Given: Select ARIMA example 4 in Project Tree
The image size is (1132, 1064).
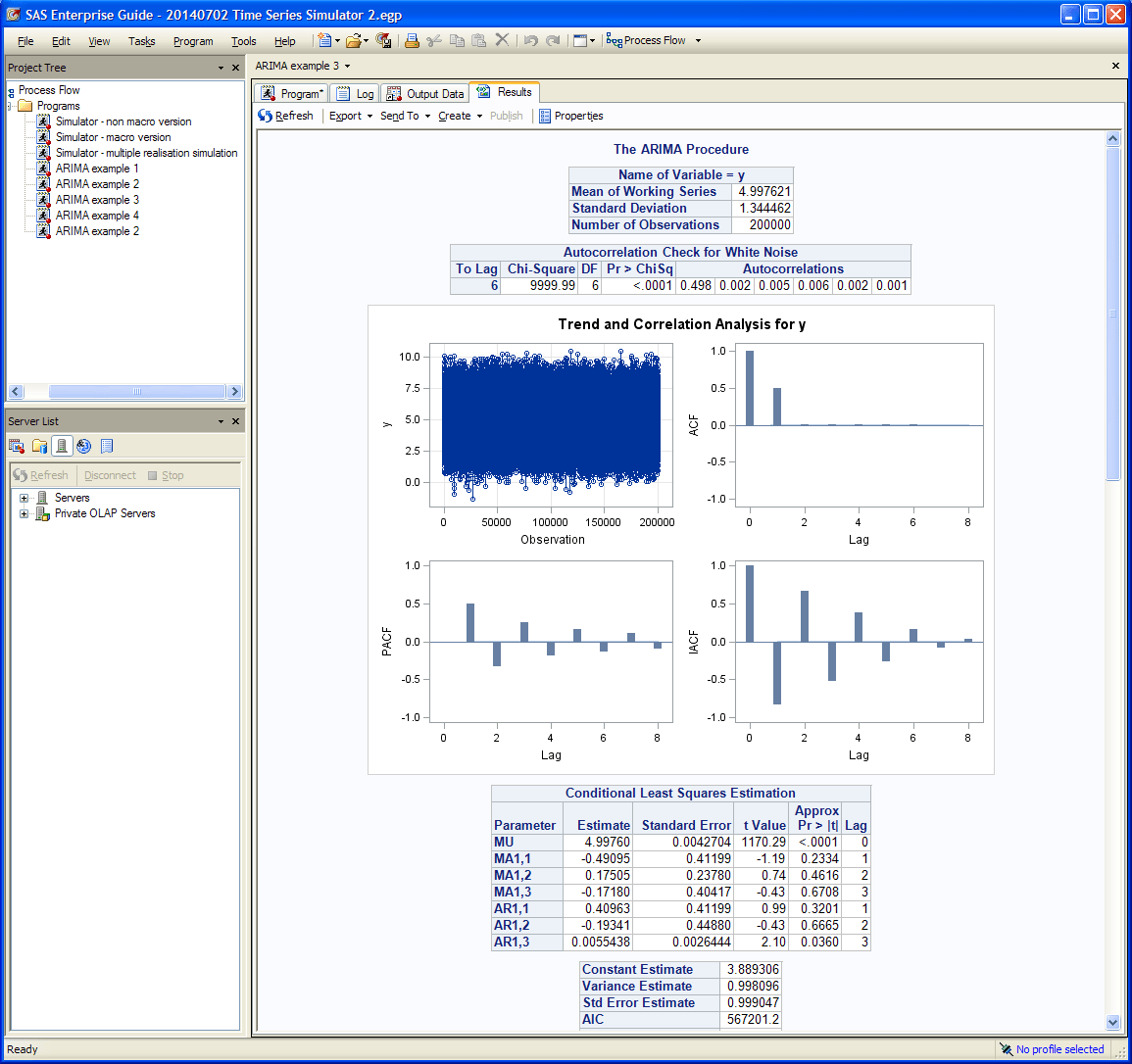Looking at the screenshot, I should tap(97, 216).
